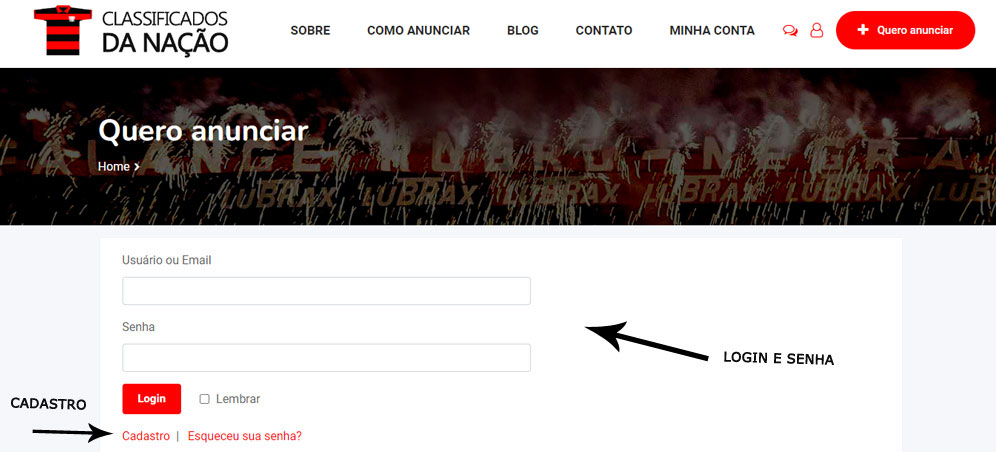
Task: Click the red Quero anunciar button
Action: point(905,30)
